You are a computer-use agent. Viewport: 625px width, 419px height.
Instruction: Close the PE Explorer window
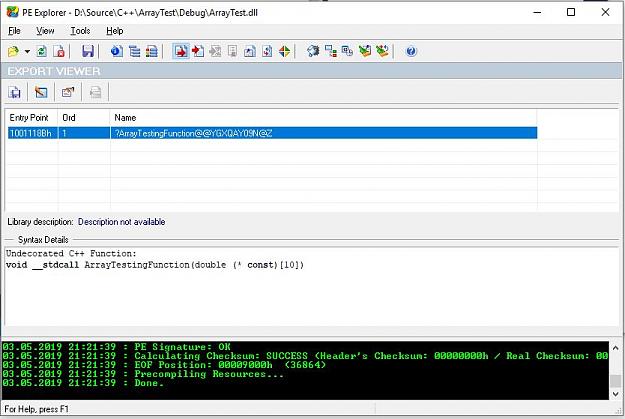(605, 12)
